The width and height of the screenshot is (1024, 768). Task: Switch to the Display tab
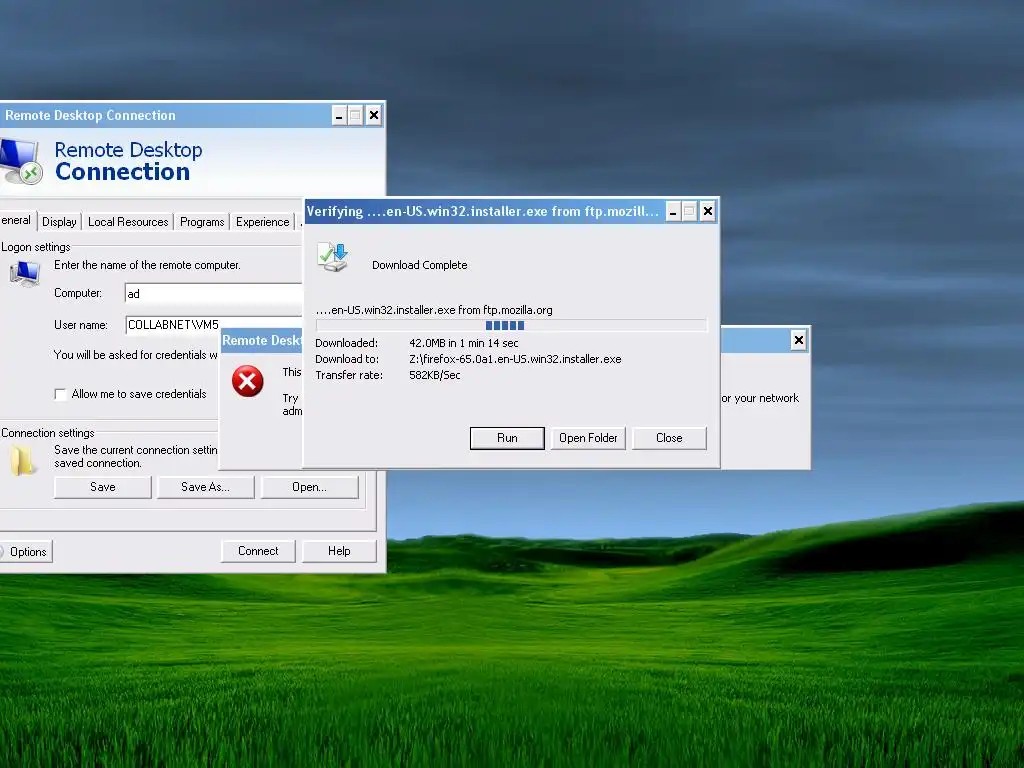(x=59, y=222)
